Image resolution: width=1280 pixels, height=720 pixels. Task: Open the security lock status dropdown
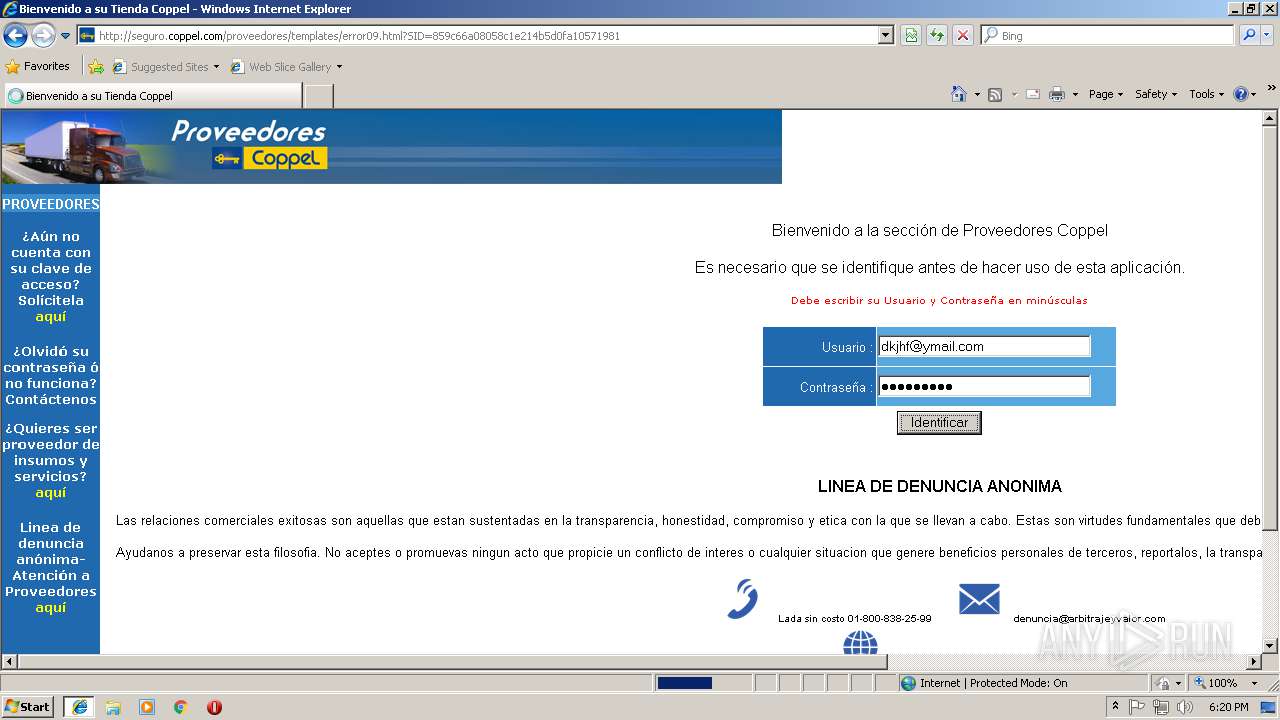(1169, 683)
